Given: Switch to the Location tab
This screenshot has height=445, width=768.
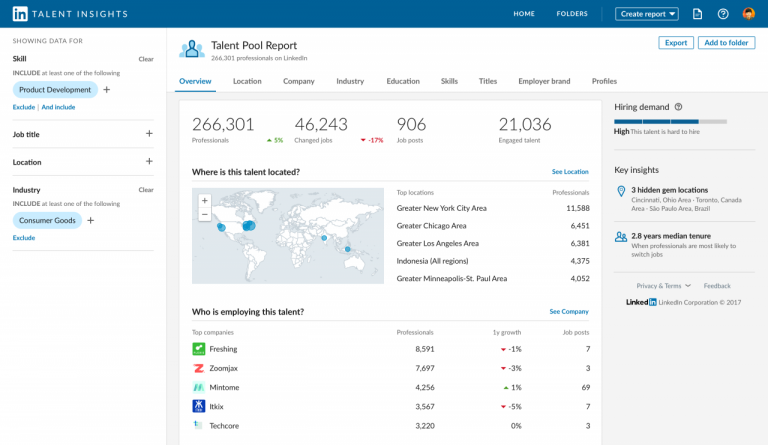Looking at the screenshot, I should [247, 81].
